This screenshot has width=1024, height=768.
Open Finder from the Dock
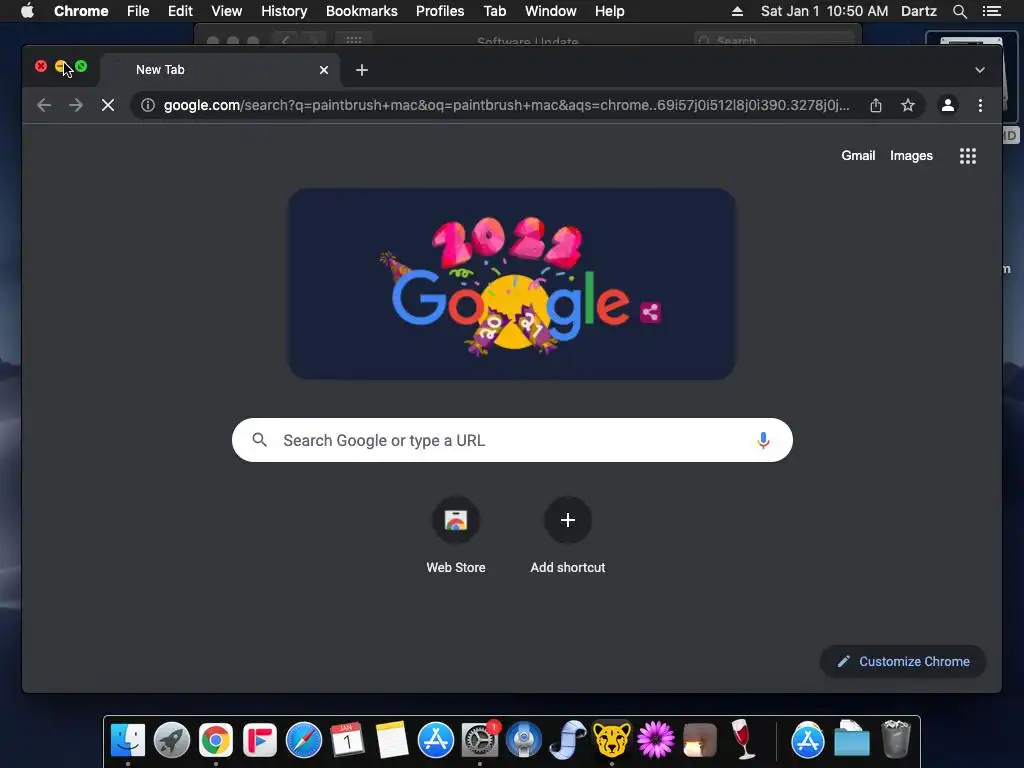coord(128,741)
